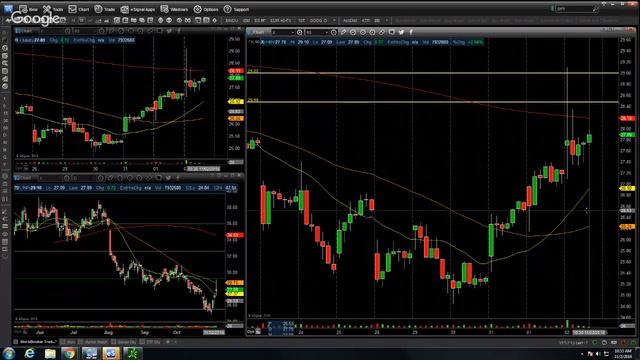Click the Twitter icon in the large right chart toolbar

coord(401,32)
